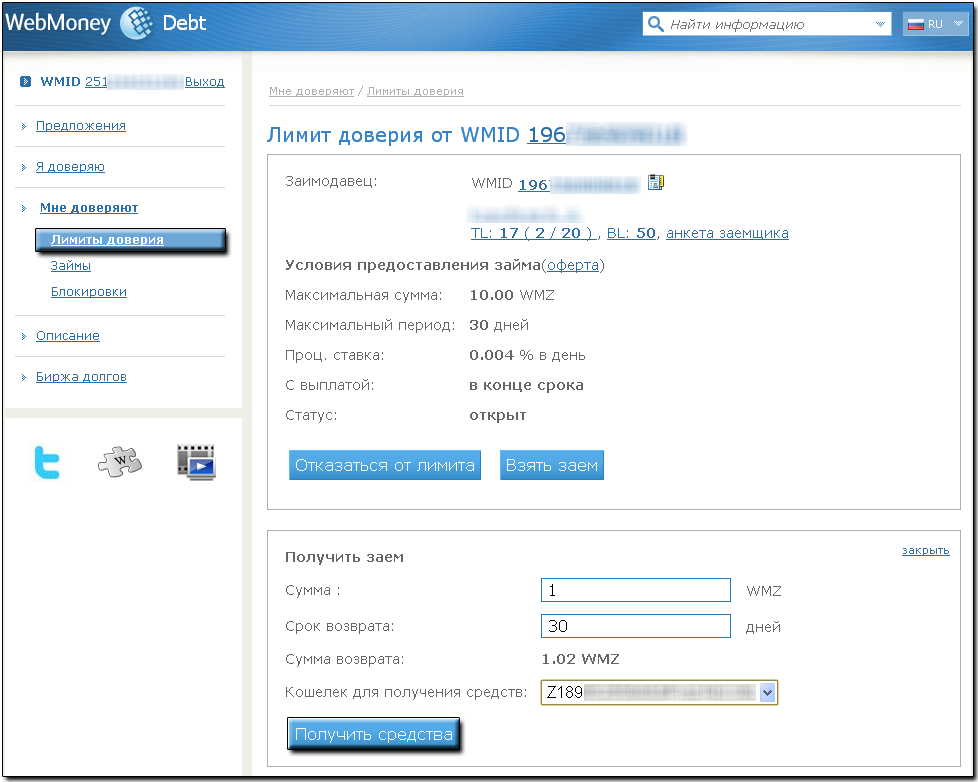Open the wiki puzzle piece icon
Viewport: 978px width, 782px height.
[x=120, y=461]
